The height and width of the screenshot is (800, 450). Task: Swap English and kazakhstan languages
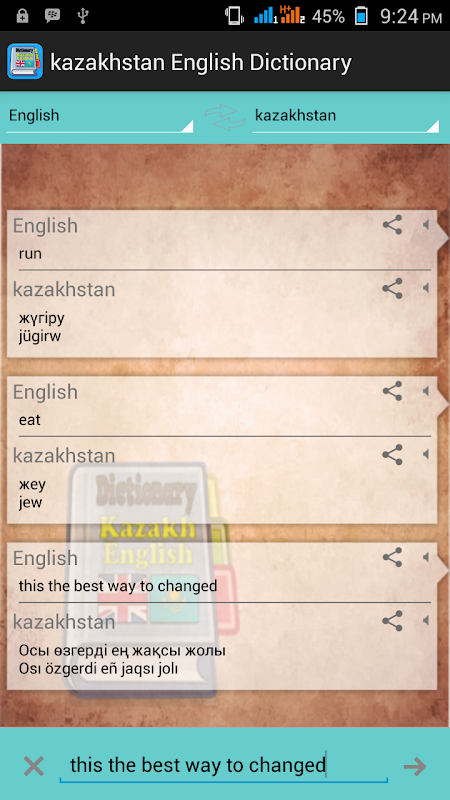[221, 117]
